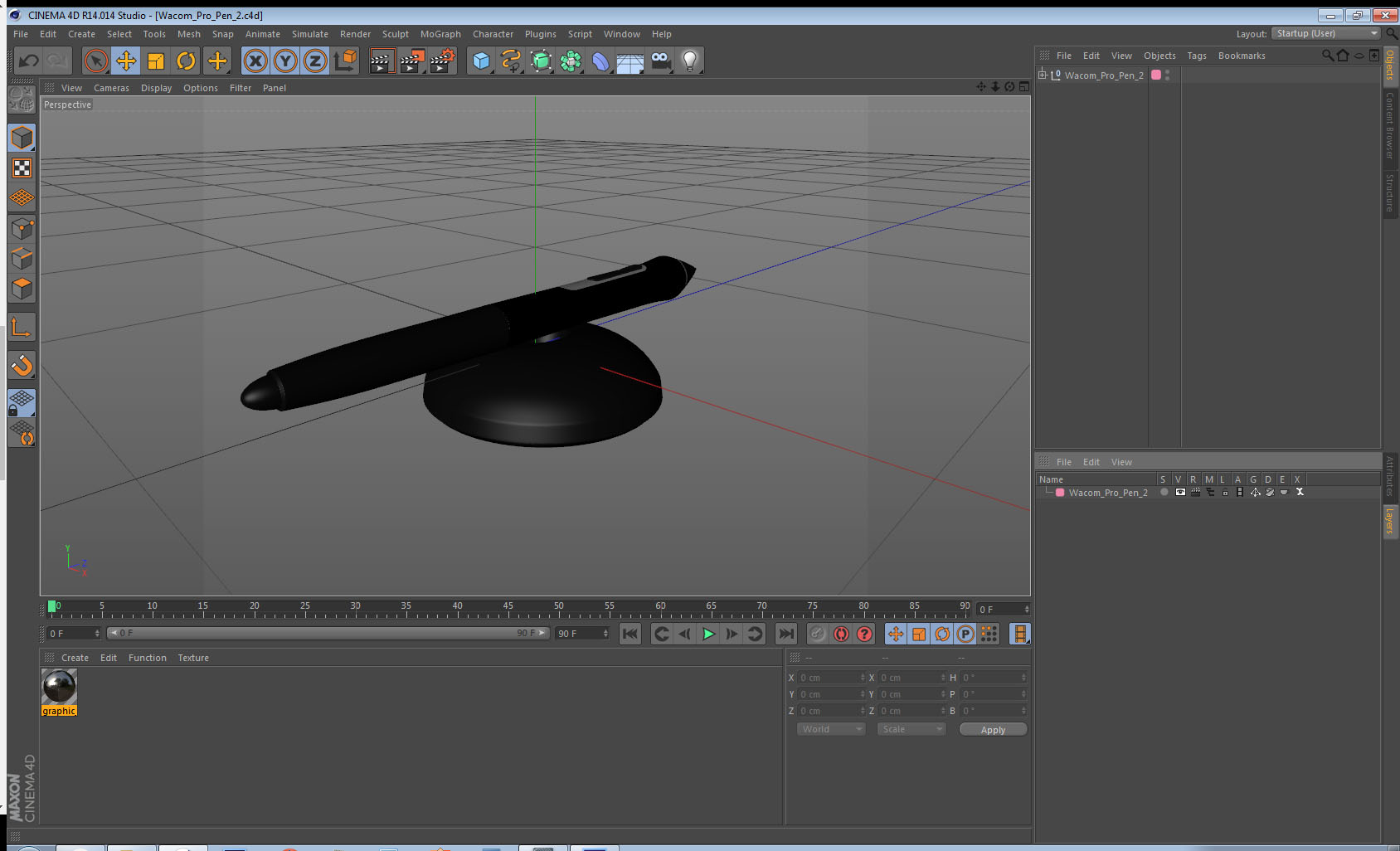Open the Object Manager Bookmarks menu

point(1242,56)
